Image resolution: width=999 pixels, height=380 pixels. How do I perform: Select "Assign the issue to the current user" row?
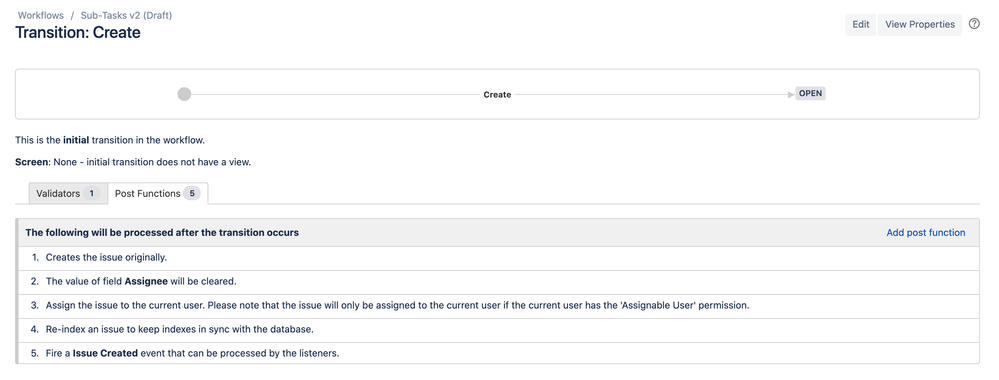click(x=498, y=306)
